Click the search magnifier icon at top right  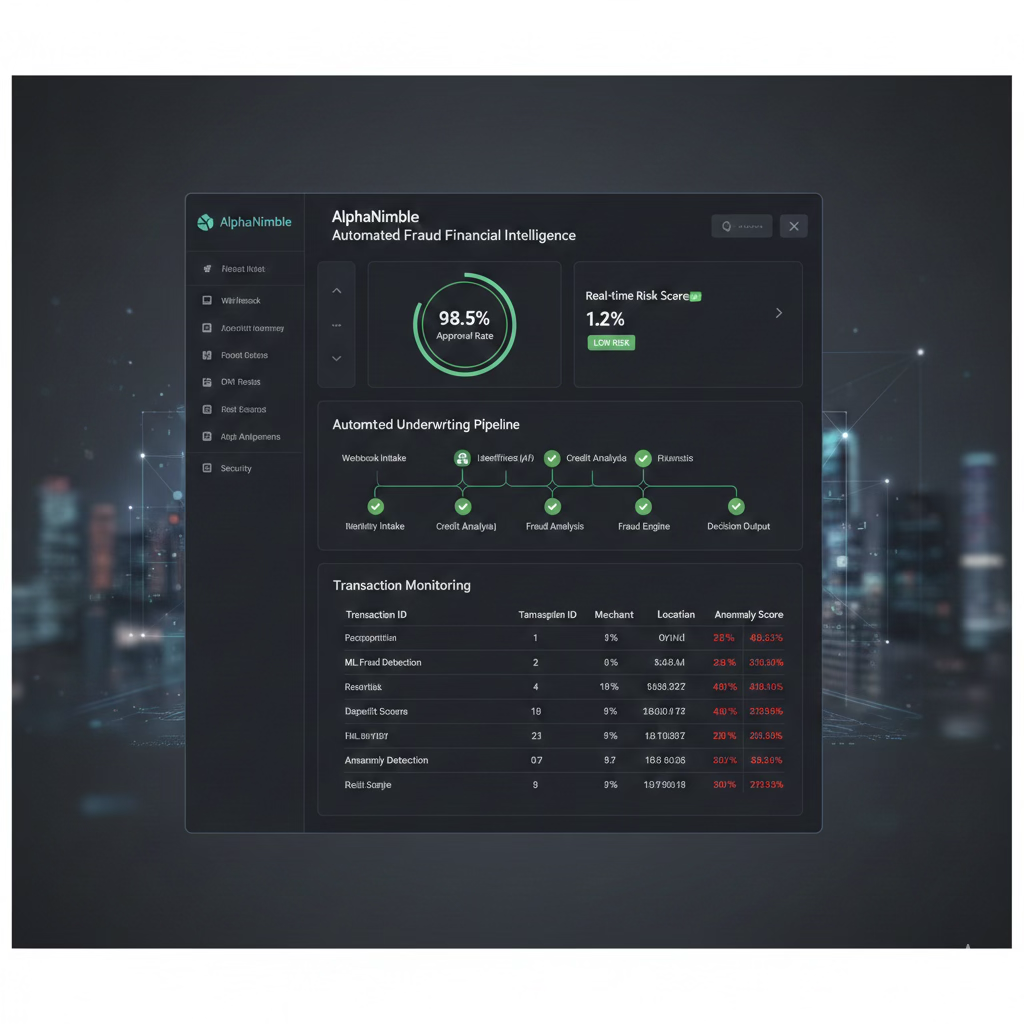pos(727,226)
